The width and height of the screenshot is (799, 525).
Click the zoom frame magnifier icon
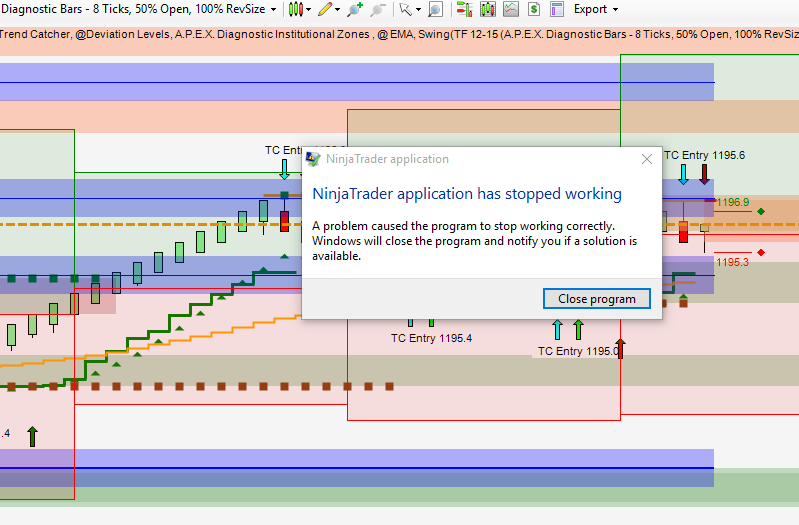[436, 9]
